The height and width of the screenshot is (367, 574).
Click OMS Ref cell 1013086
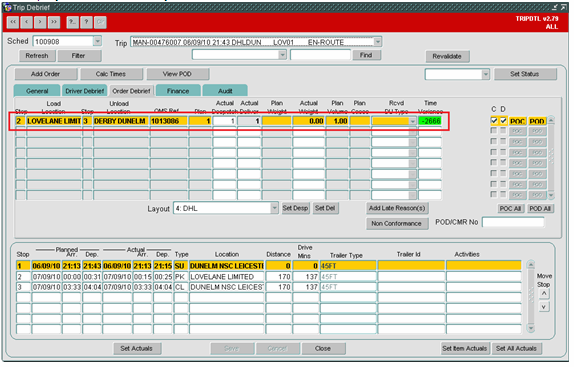(x=169, y=121)
